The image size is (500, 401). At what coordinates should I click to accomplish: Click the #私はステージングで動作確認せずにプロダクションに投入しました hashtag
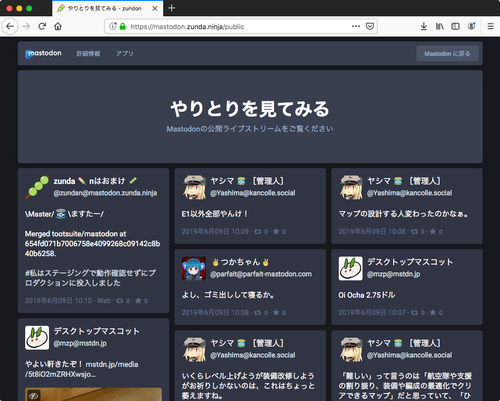90,278
